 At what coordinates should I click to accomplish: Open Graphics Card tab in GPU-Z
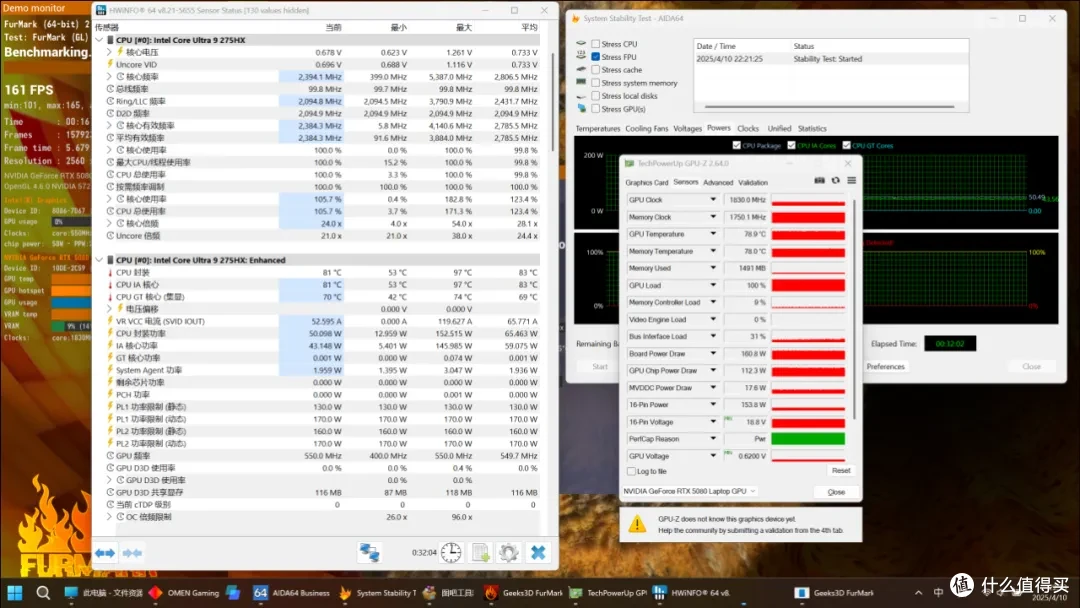[647, 182]
